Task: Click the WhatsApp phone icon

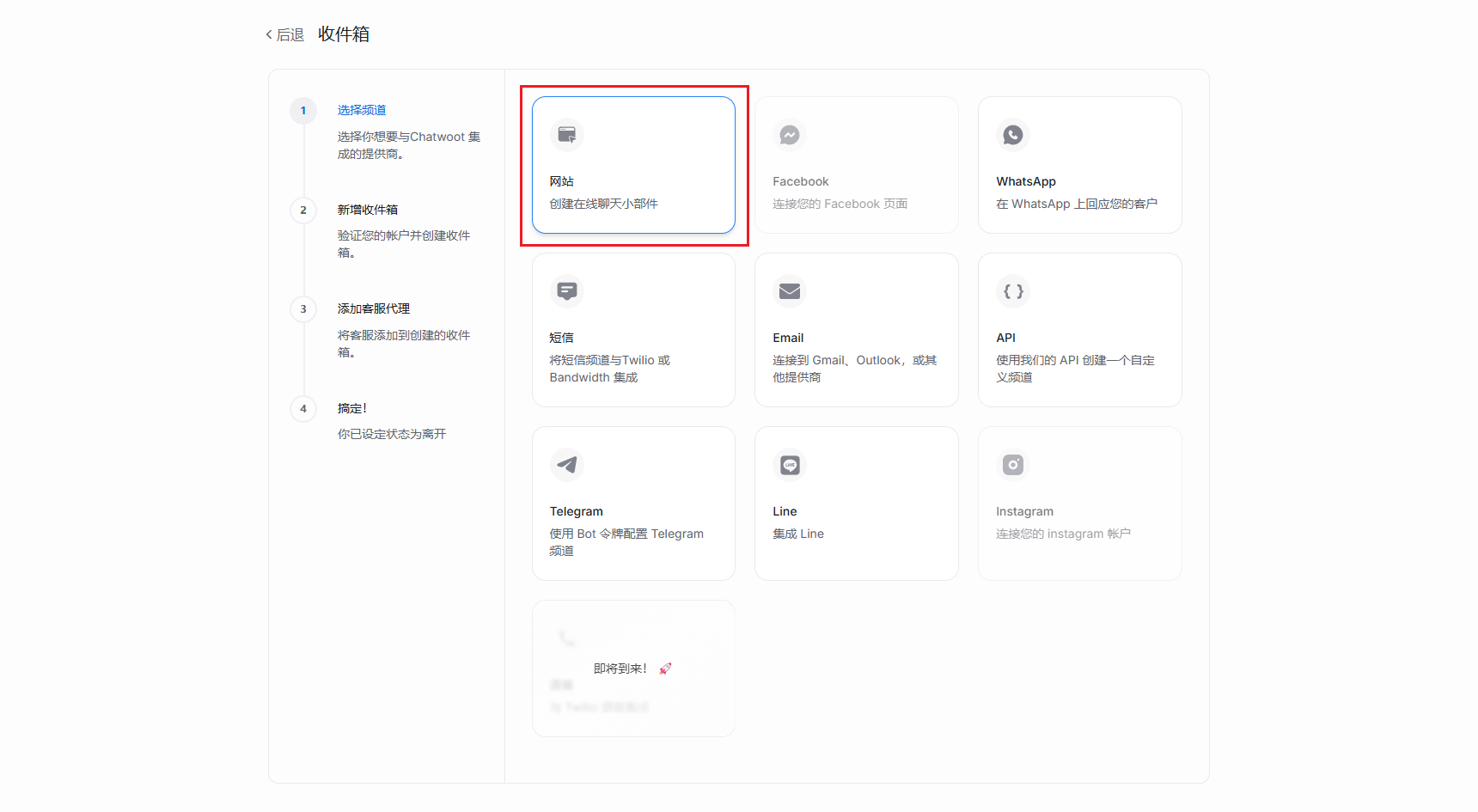Action: [1012, 135]
